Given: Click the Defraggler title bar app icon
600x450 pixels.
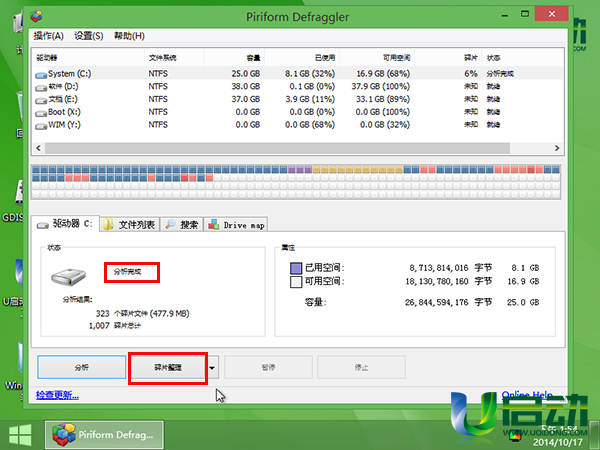Looking at the screenshot, I should click(36, 16).
